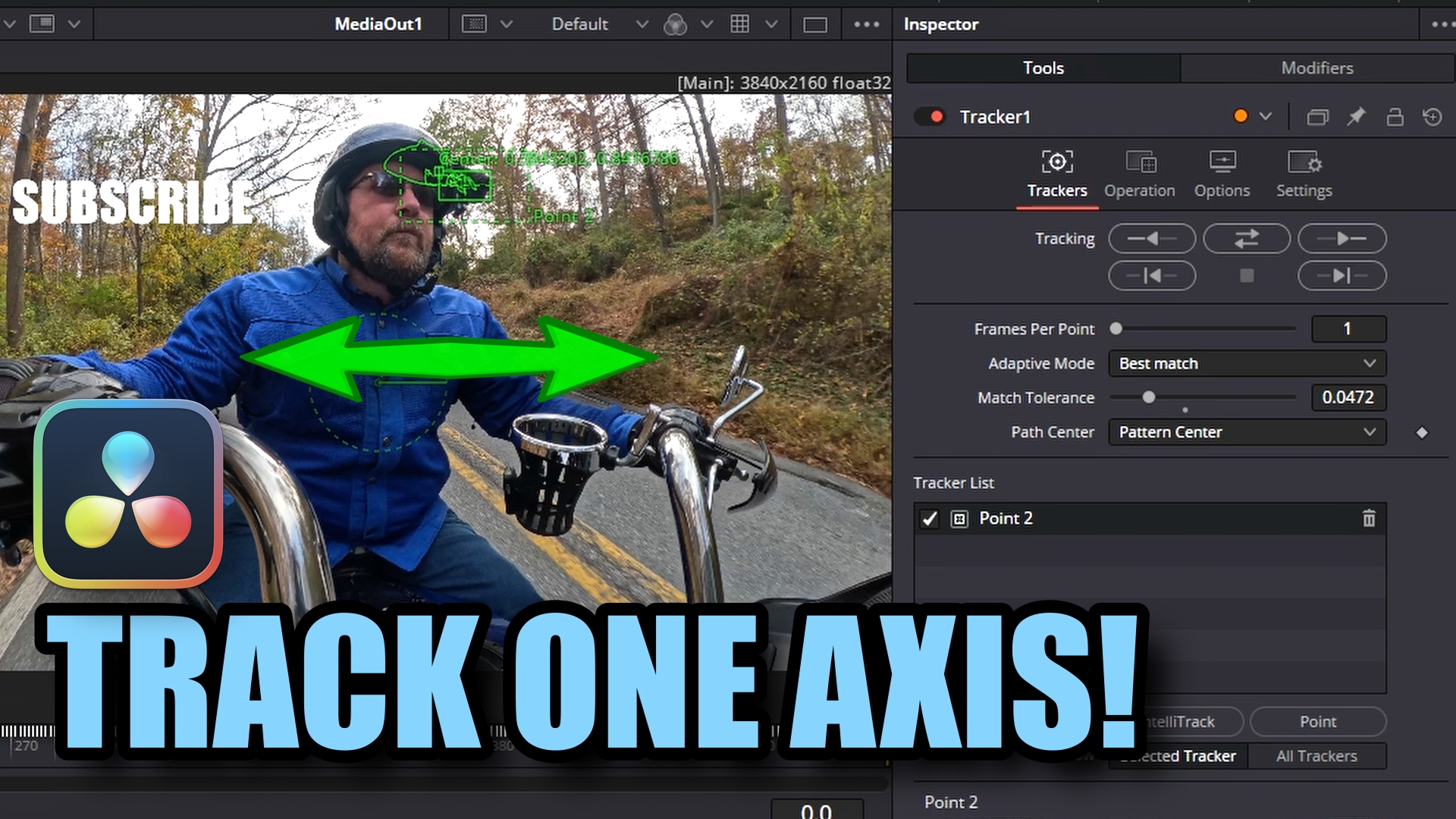
Task: Switch to the Modifiers tab
Action: click(x=1317, y=67)
